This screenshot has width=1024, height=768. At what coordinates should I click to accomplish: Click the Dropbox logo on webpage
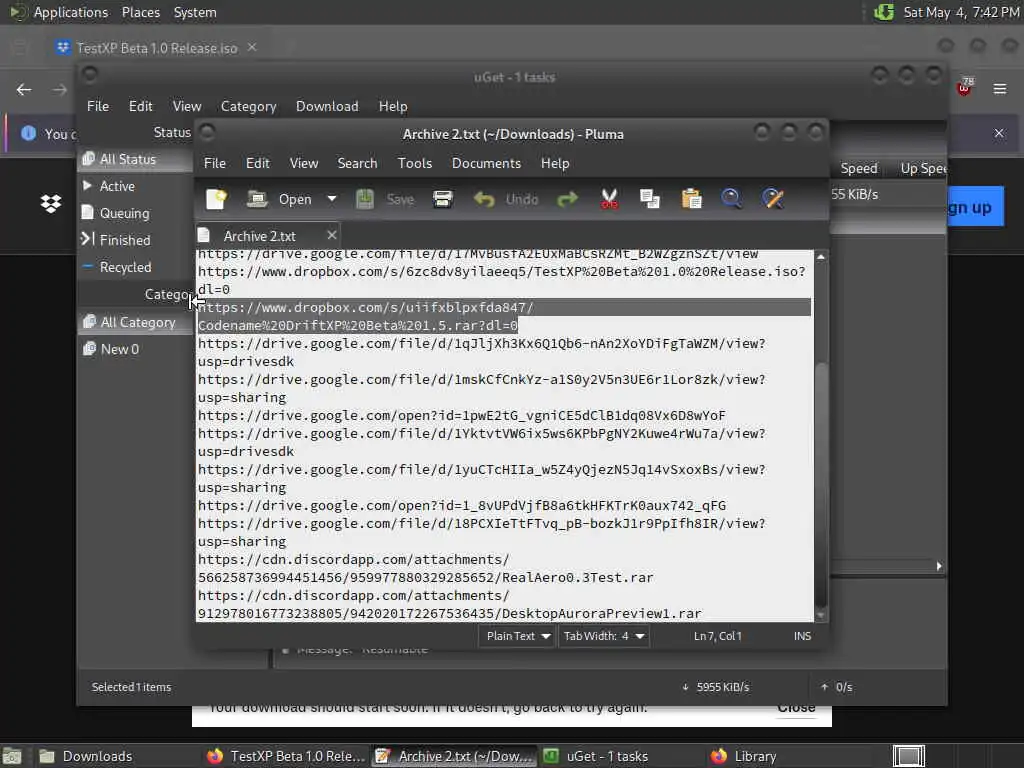point(51,204)
